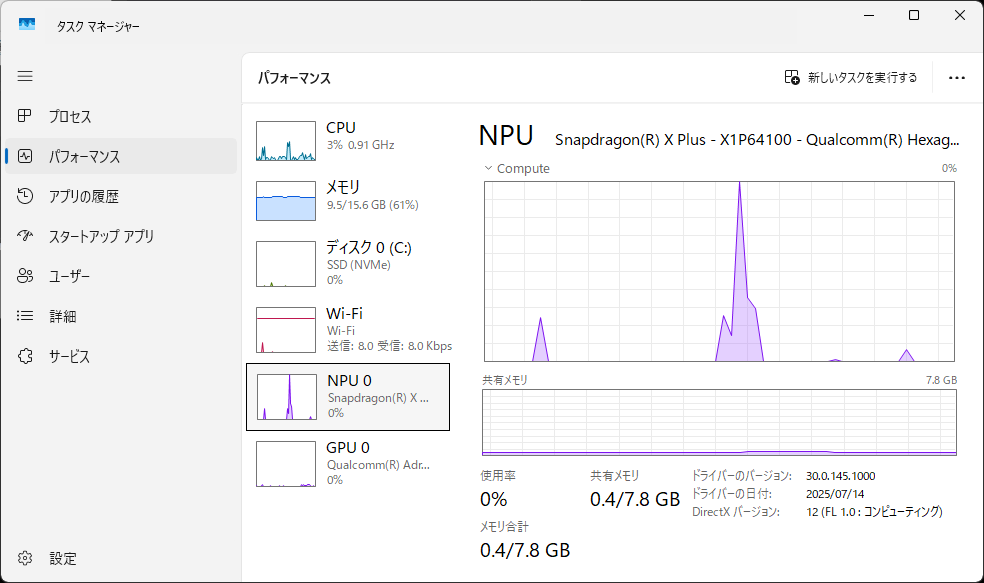
Task: Open the more options (...) menu
Action: click(957, 78)
